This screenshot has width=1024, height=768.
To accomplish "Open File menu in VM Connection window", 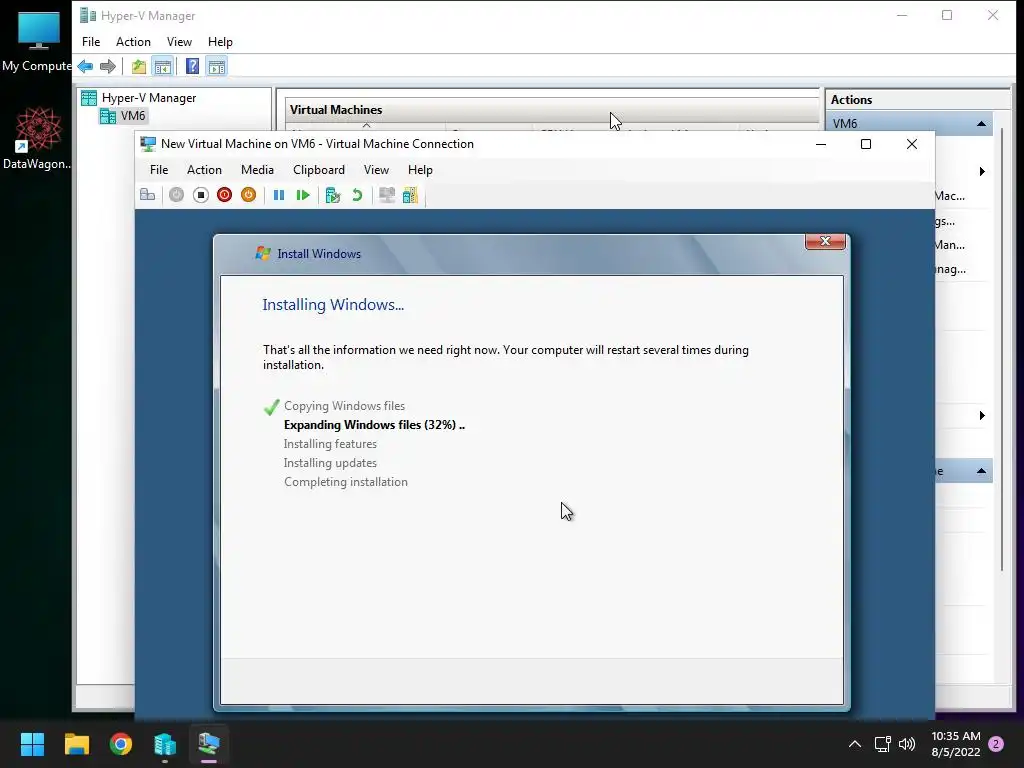I will [159, 170].
